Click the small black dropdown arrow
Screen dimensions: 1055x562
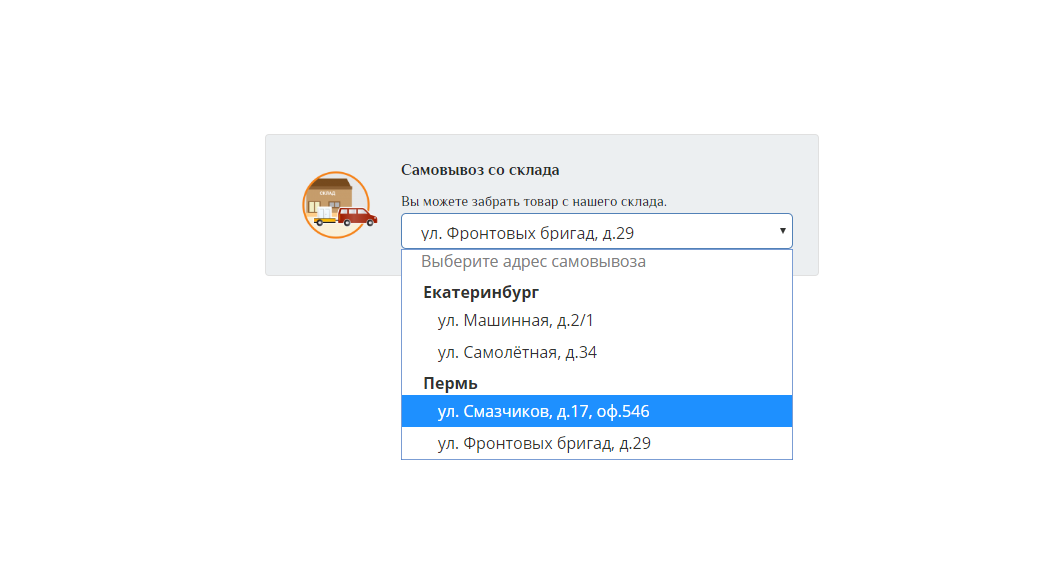pyautogui.click(x=783, y=231)
